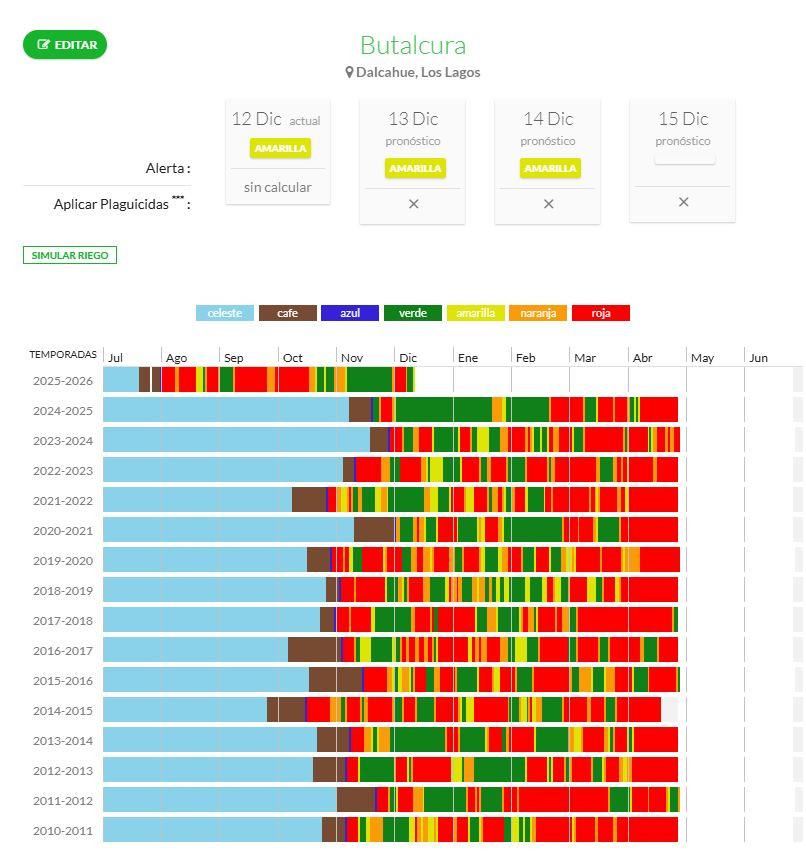Toggle the cafe legend item

pos(287,313)
